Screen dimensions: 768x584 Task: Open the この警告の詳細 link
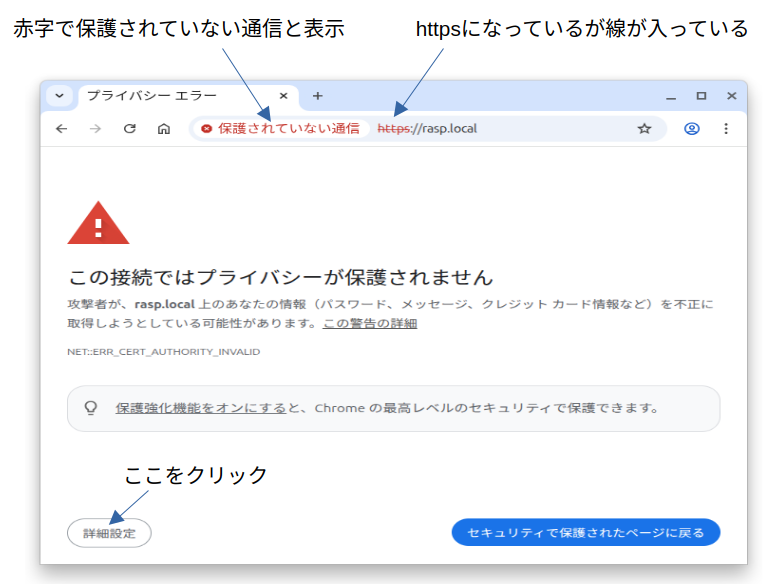[x=369, y=323]
